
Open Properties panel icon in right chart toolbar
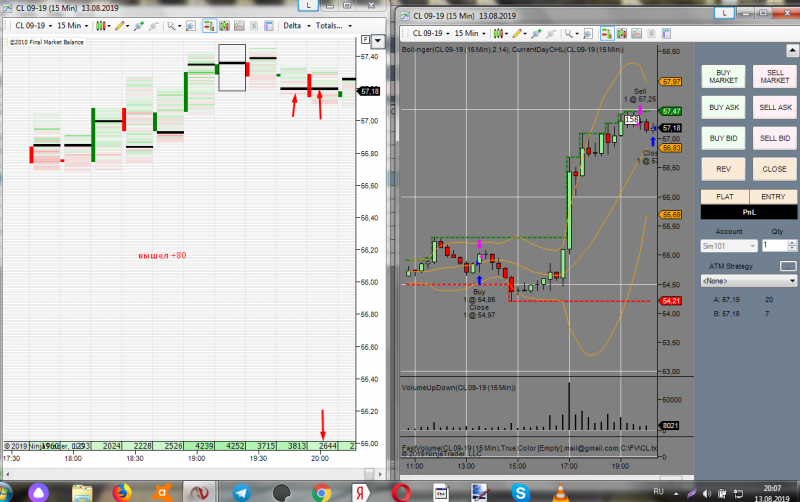(x=666, y=34)
